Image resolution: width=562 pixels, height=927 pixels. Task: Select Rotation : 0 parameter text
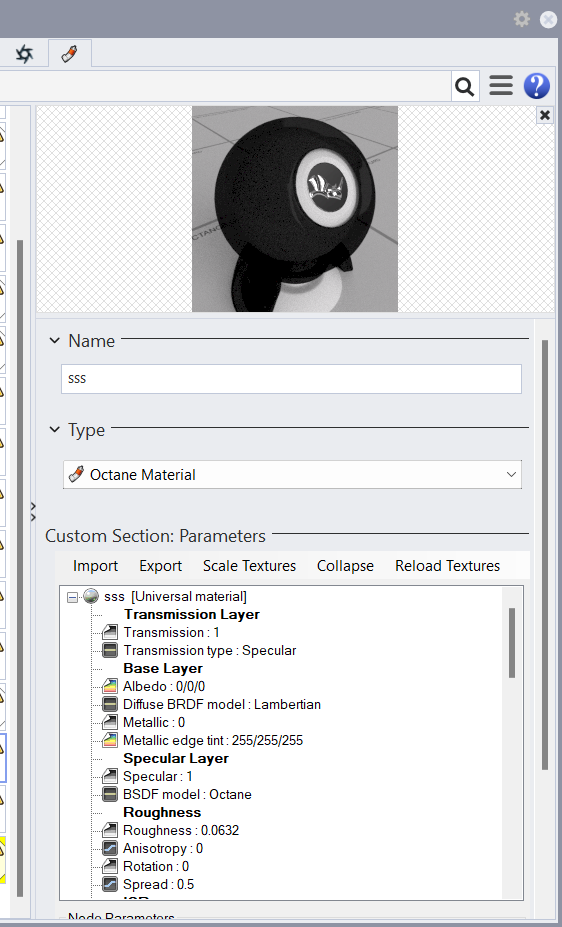[156, 867]
